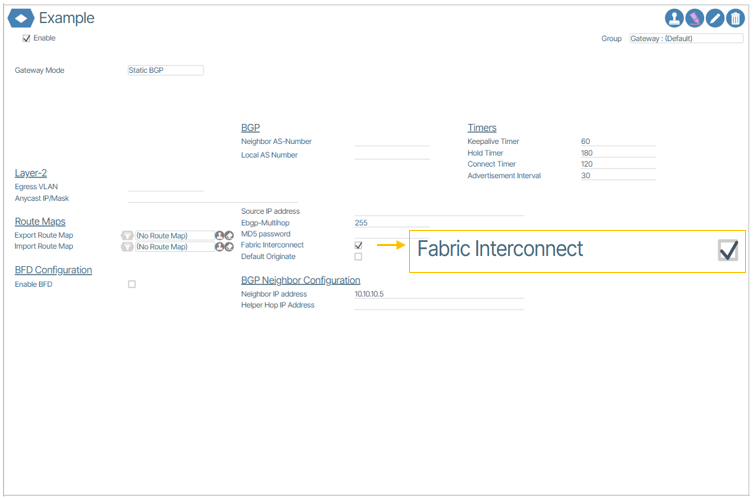The image size is (753, 498).
Task: Click the filter icon beside Export Route Map
Action: 127,236
